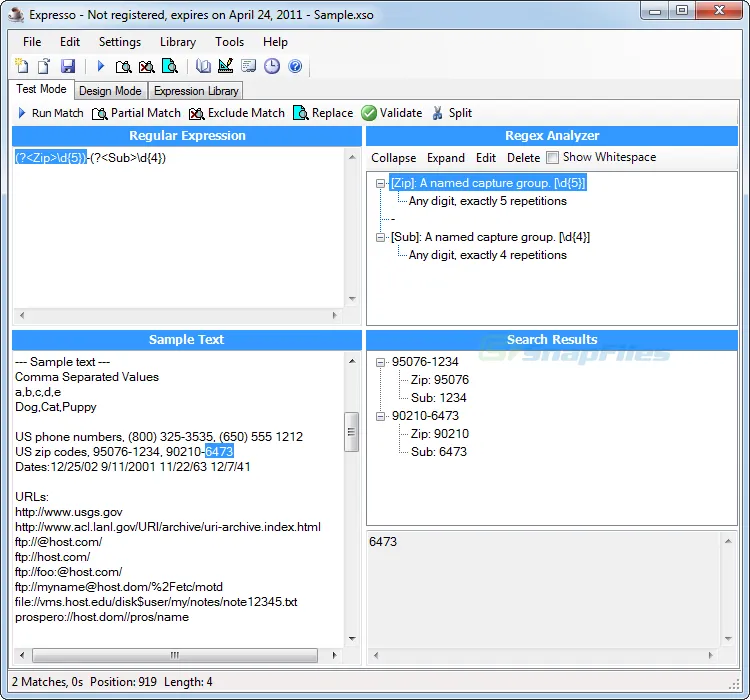The height and width of the screenshot is (700, 750).
Task: Open the Library menu
Action: (x=178, y=42)
